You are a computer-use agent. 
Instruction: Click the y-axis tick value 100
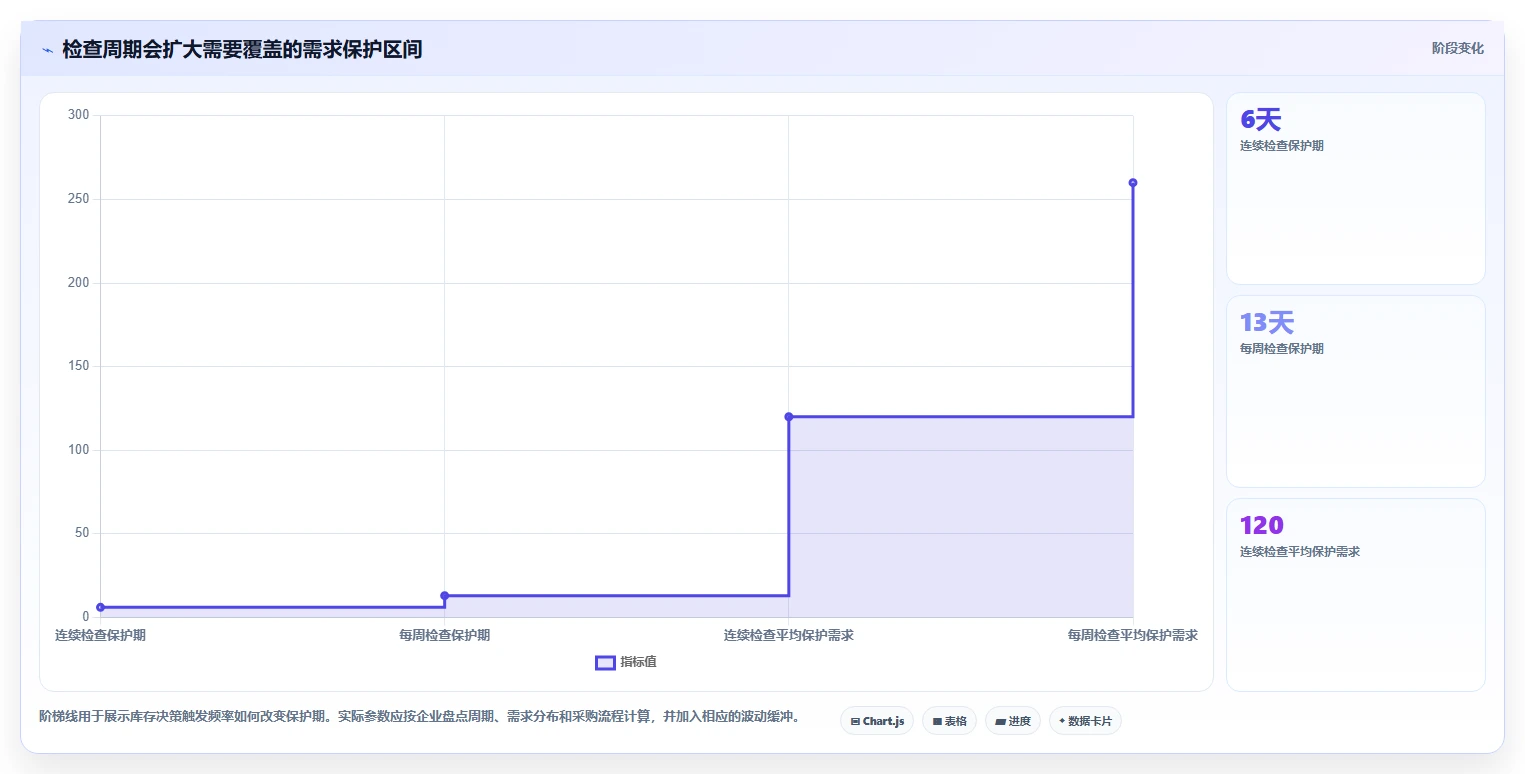tap(78, 450)
